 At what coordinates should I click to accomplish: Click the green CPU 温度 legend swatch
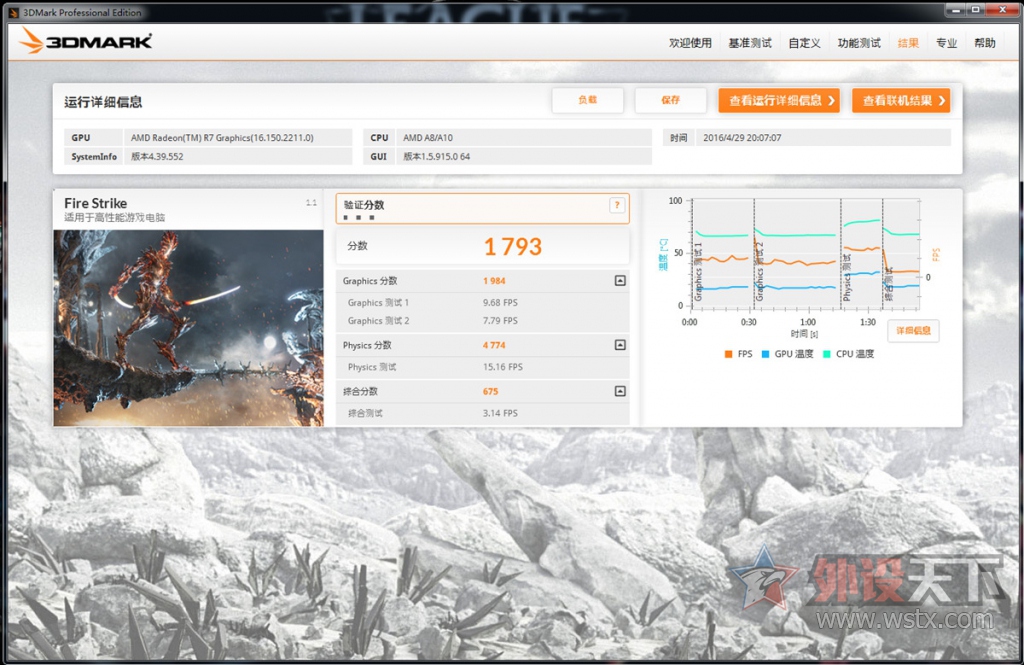click(827, 354)
